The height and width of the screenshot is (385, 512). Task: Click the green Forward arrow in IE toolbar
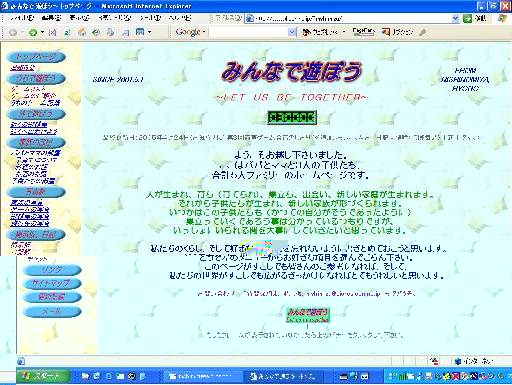coord(33,32)
